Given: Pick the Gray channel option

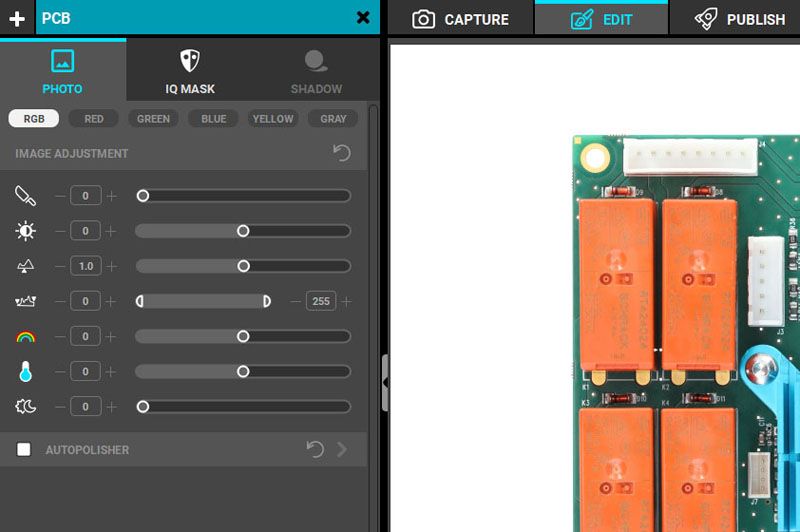Looking at the screenshot, I should tap(333, 118).
